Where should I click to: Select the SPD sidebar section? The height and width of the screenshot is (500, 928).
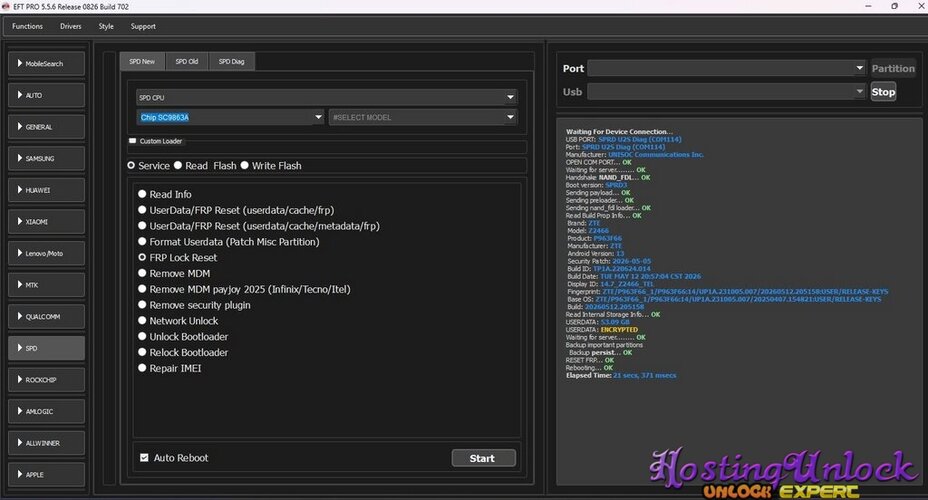click(46, 349)
